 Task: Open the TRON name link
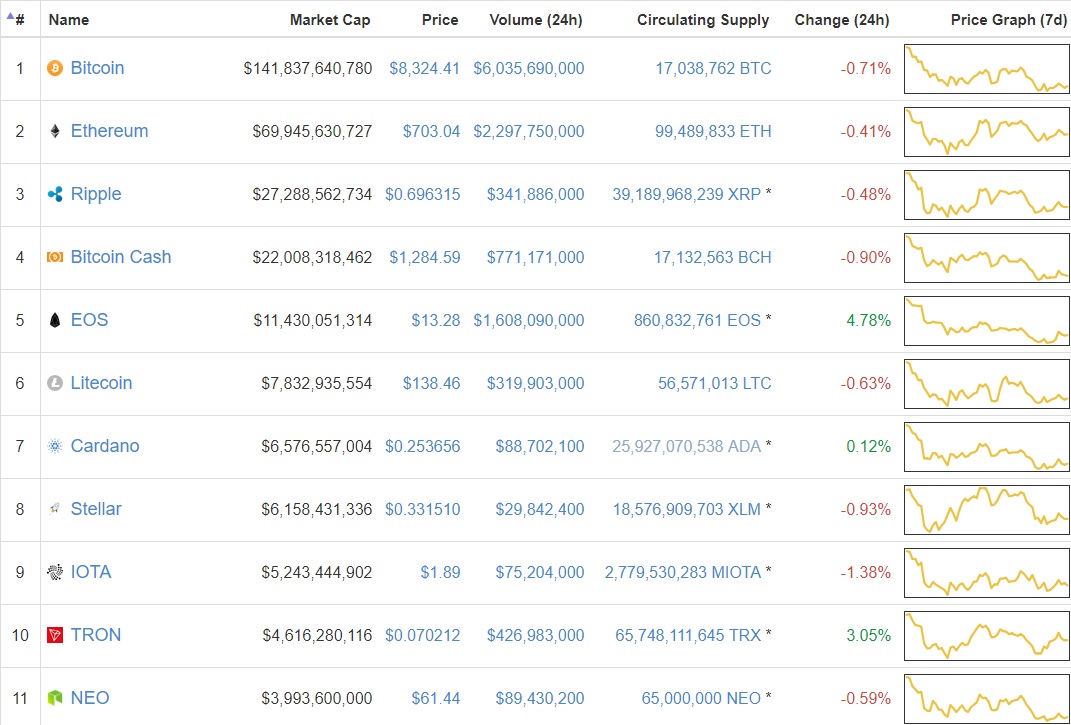[96, 635]
